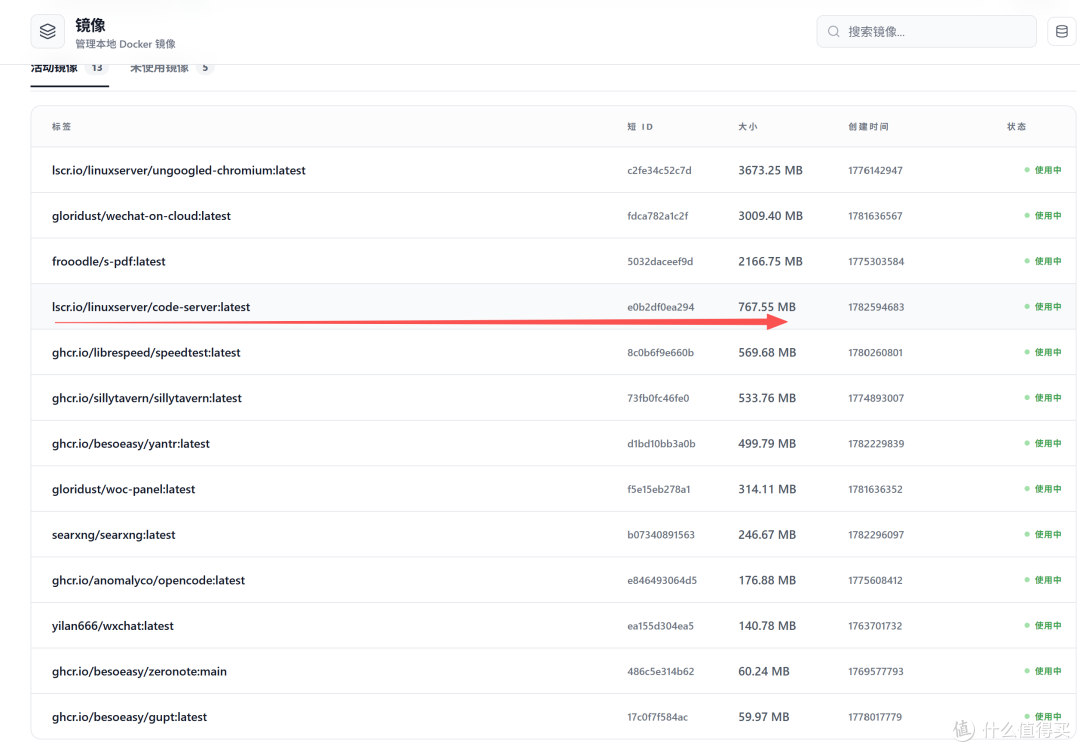Select the gloridust/wechat-on-cloud:latest image
The image size is (1080, 752).
click(553, 216)
